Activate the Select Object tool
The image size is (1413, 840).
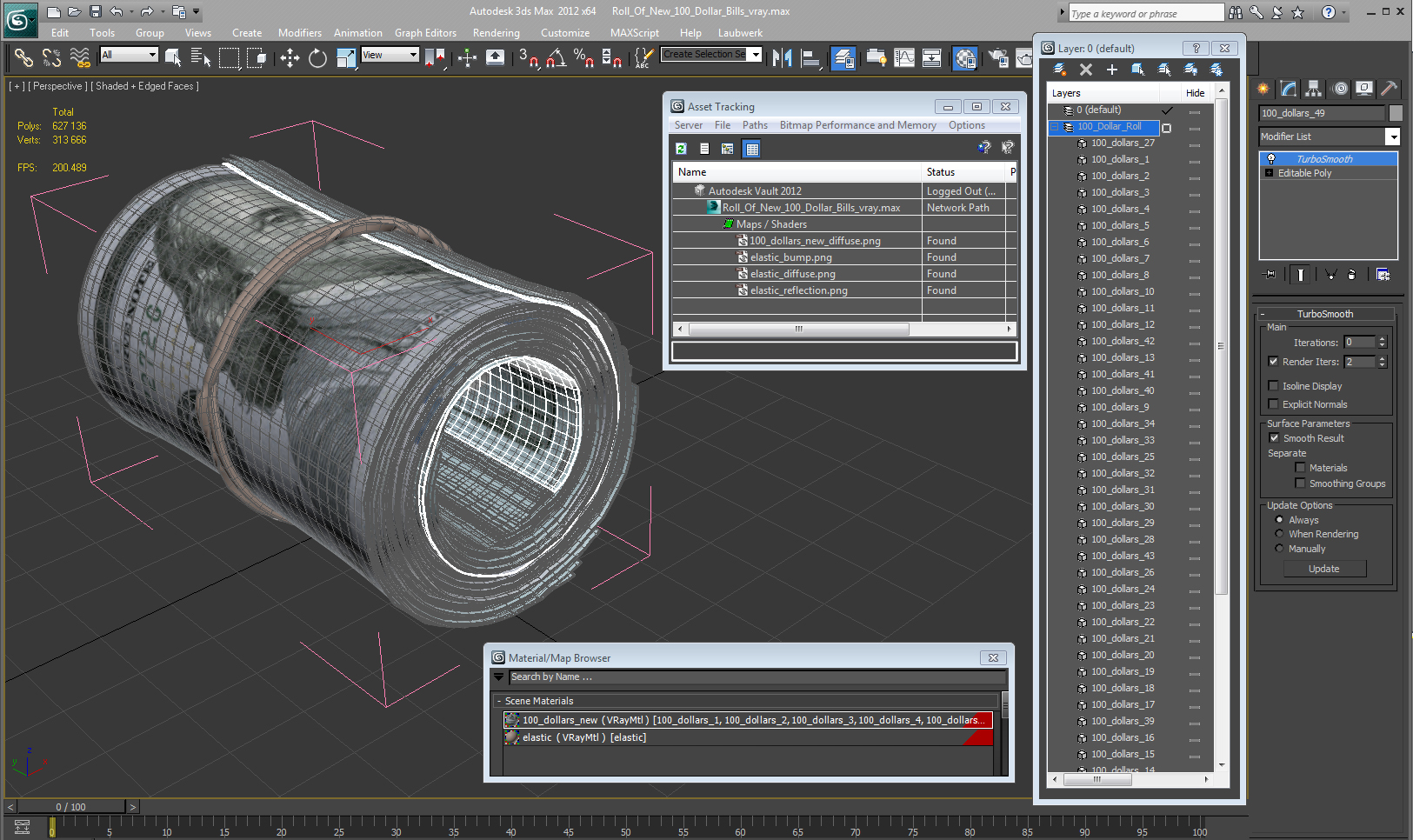[173, 58]
